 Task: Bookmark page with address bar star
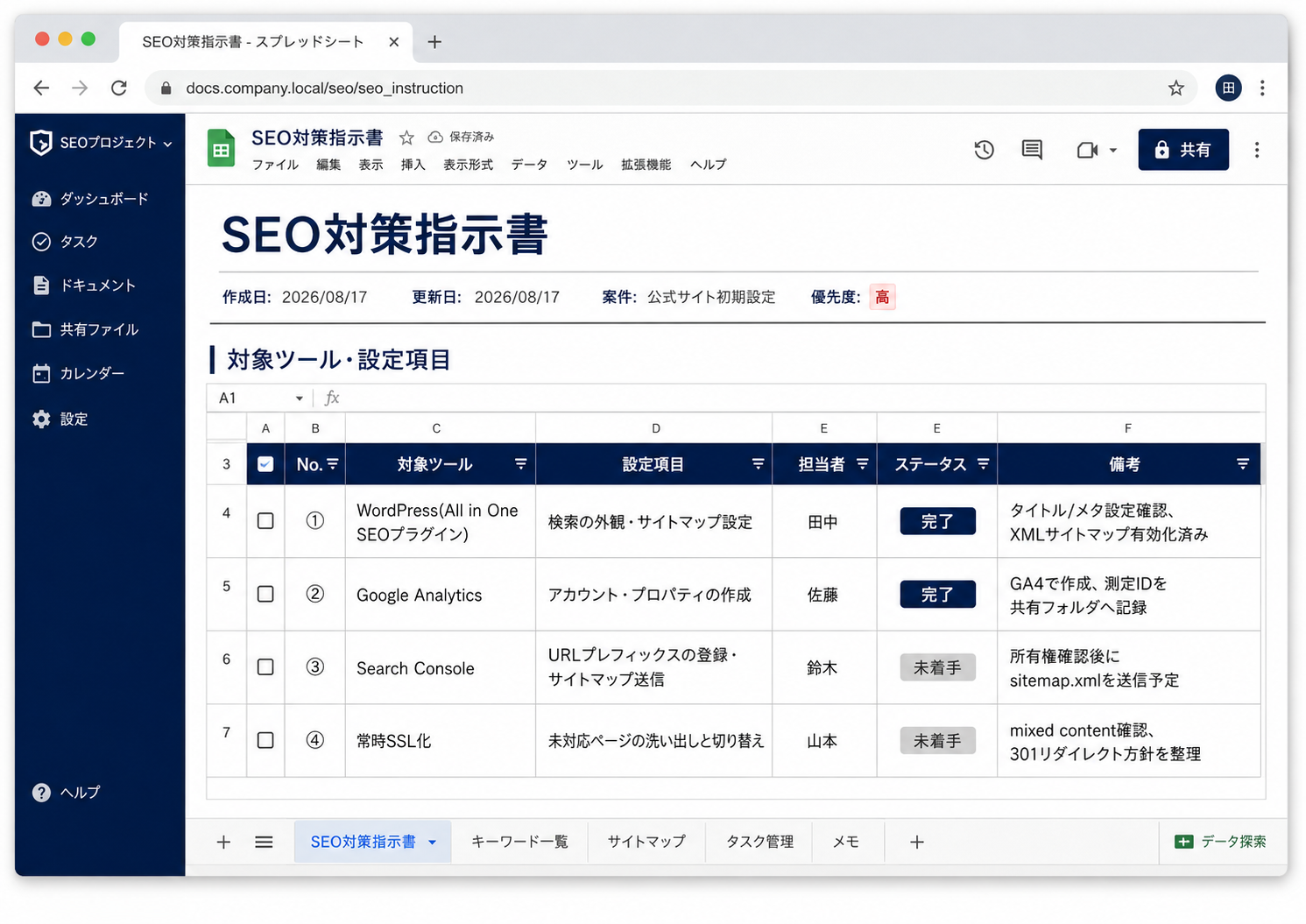point(1175,88)
